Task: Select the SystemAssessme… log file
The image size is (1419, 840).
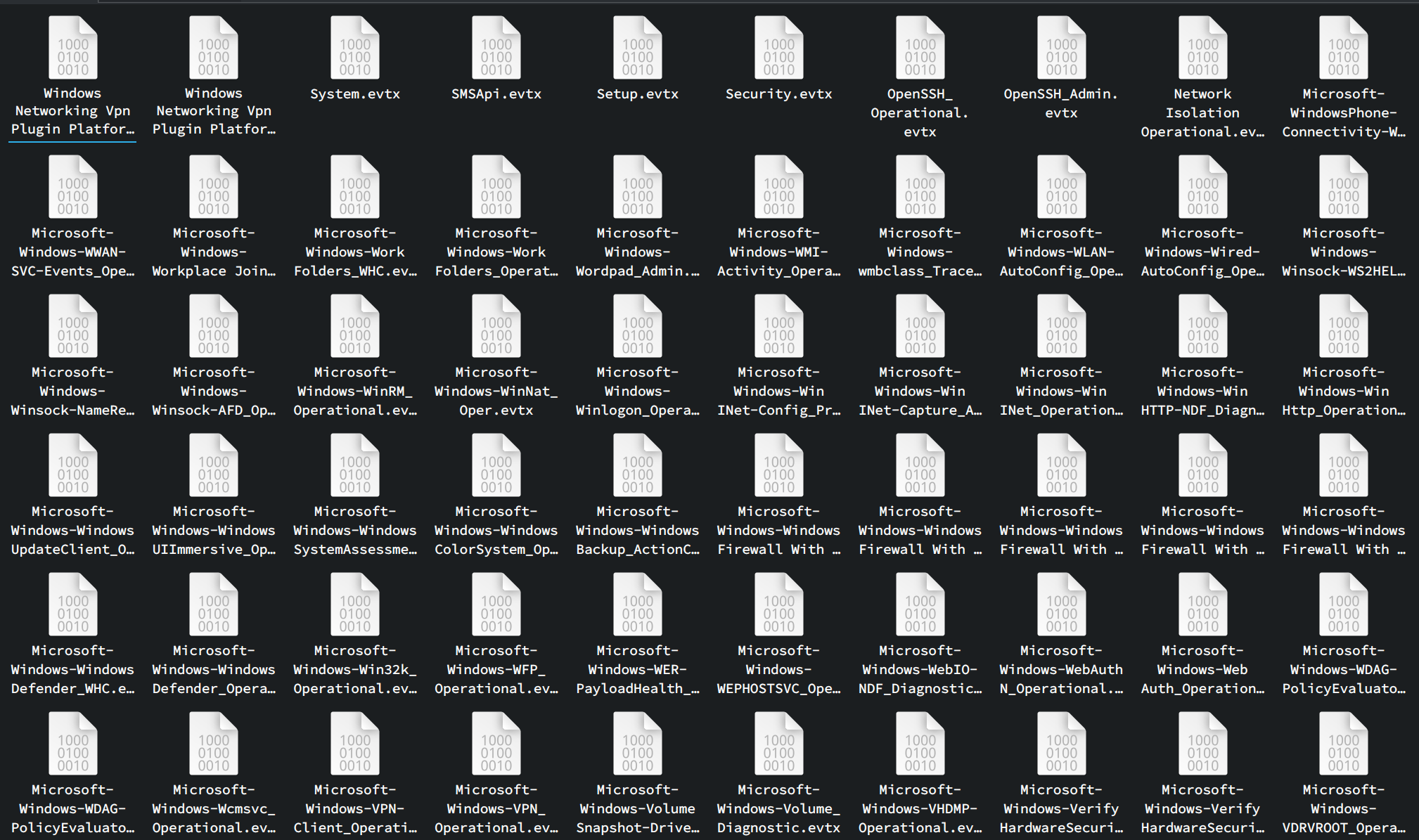Action: 355,465
